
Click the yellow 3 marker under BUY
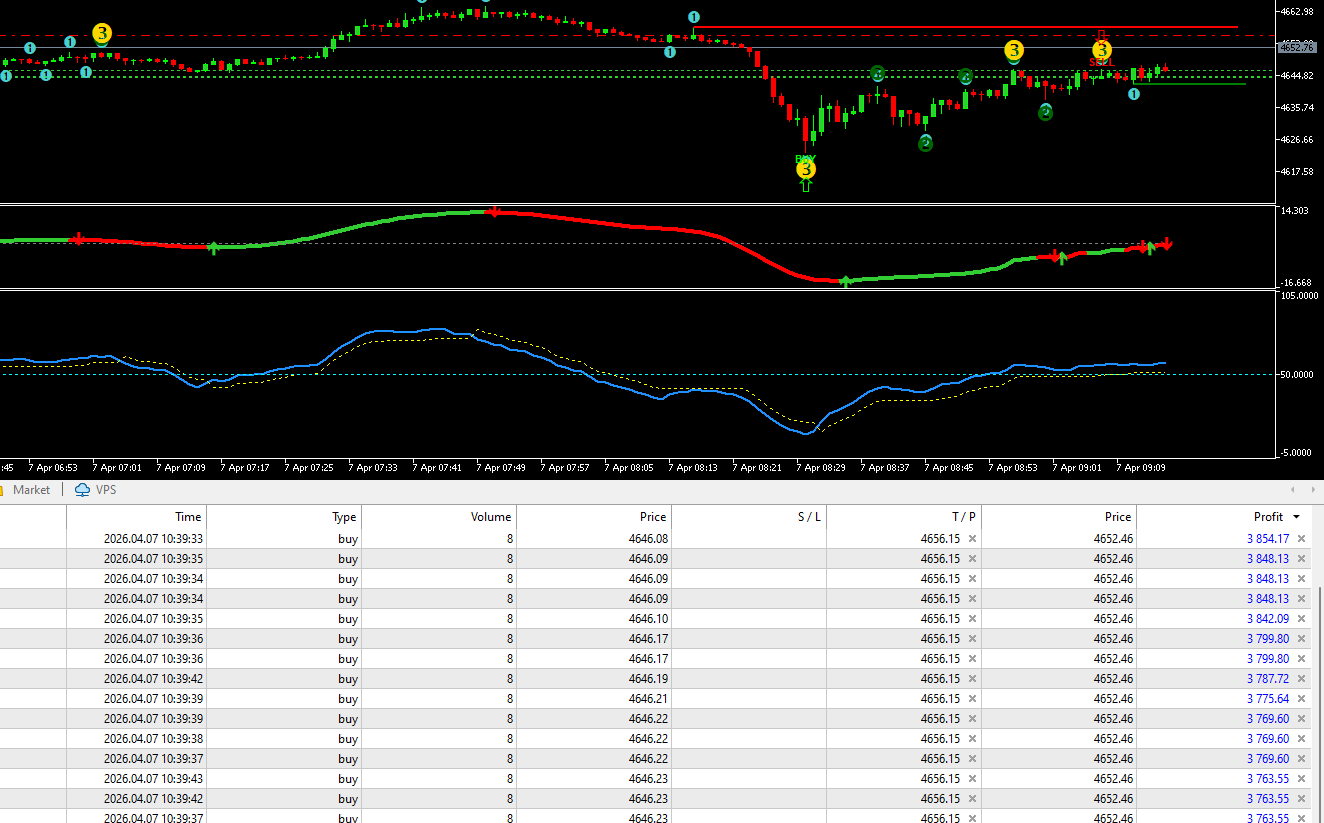(806, 170)
